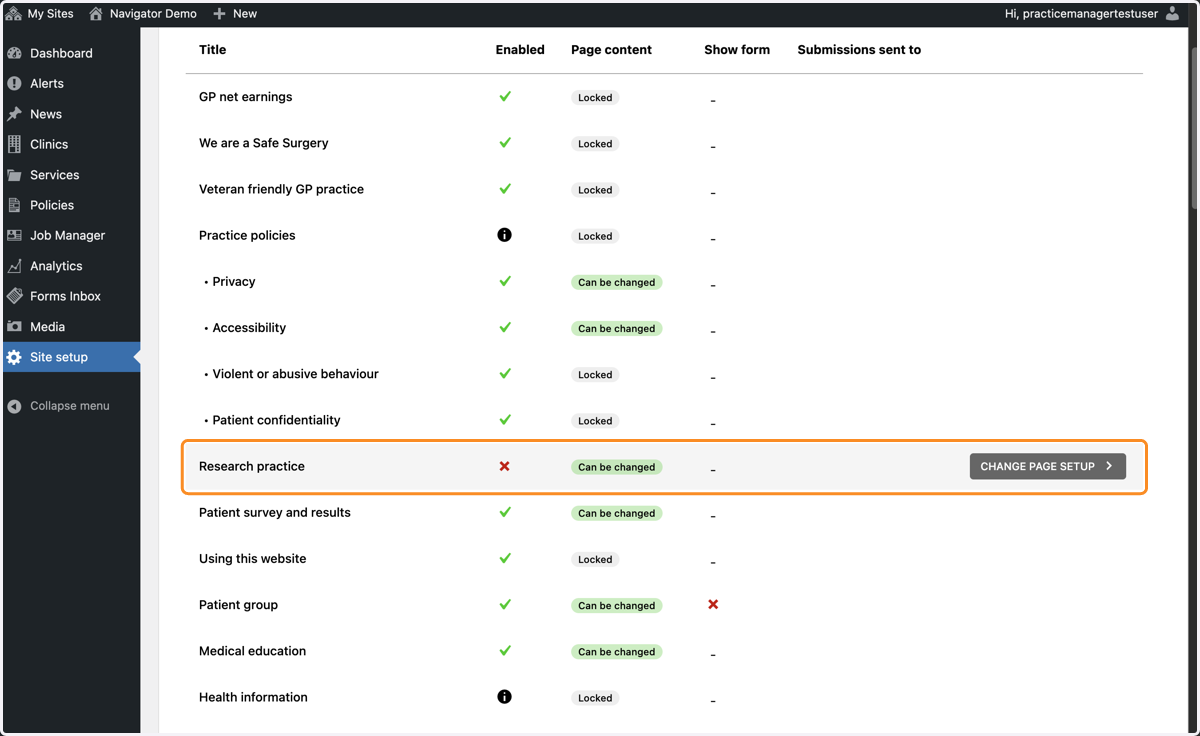The width and height of the screenshot is (1200, 736).
Task: Open the Hi, practicemanagertestuser account link
Action: [1092, 14]
